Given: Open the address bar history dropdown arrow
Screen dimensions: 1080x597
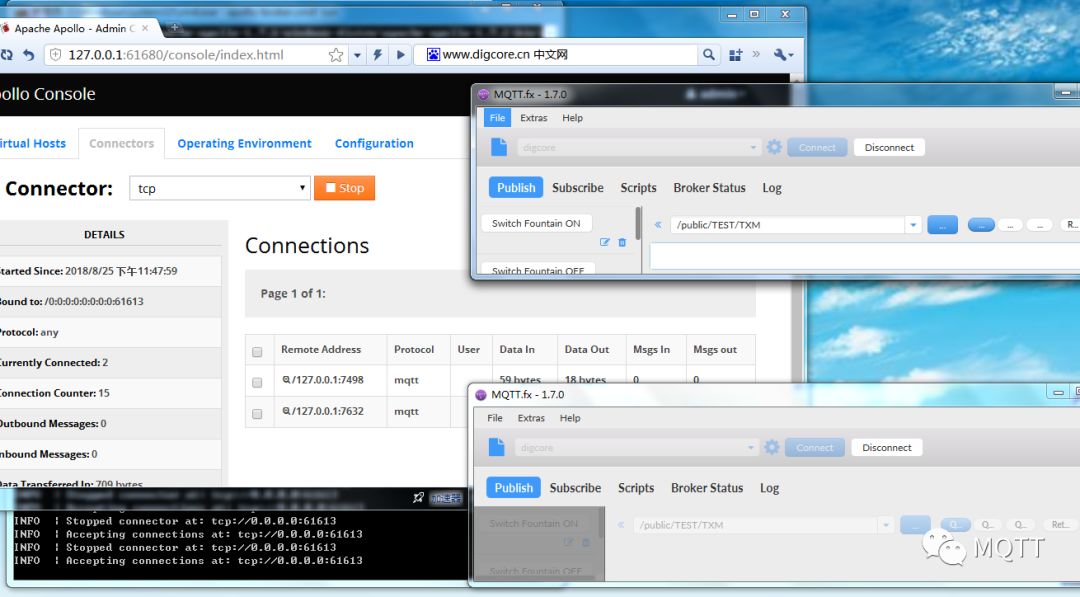Looking at the screenshot, I should (357, 55).
